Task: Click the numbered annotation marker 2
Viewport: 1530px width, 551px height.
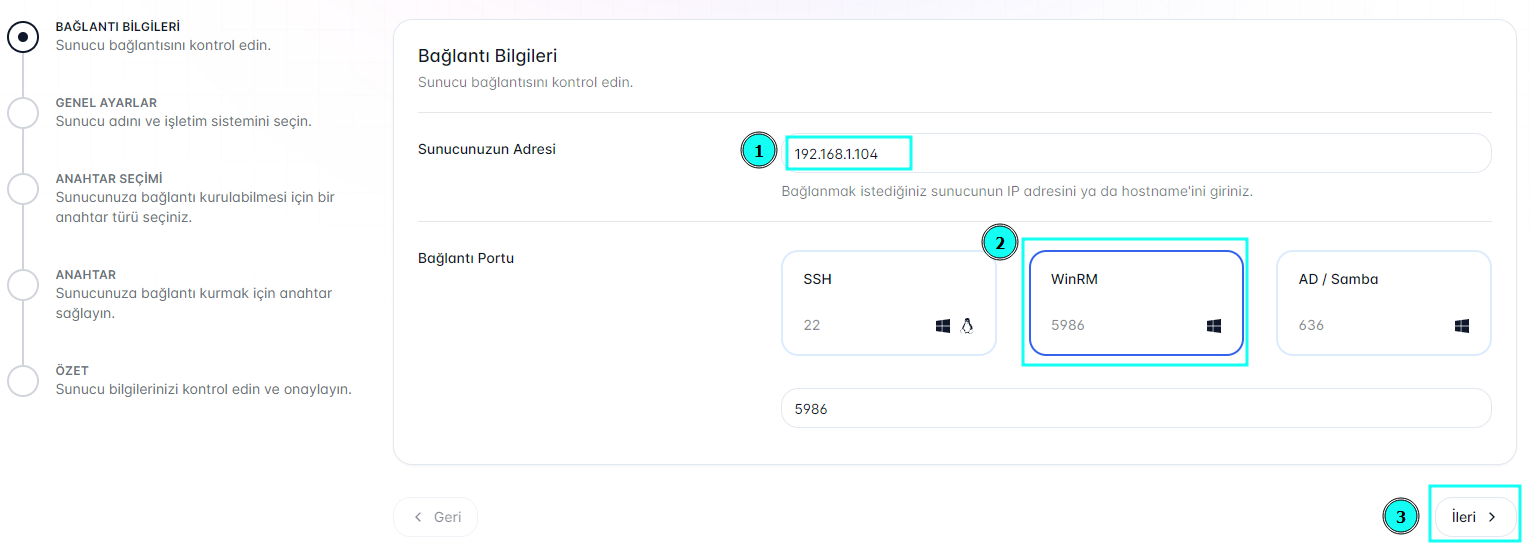Action: click(1000, 243)
